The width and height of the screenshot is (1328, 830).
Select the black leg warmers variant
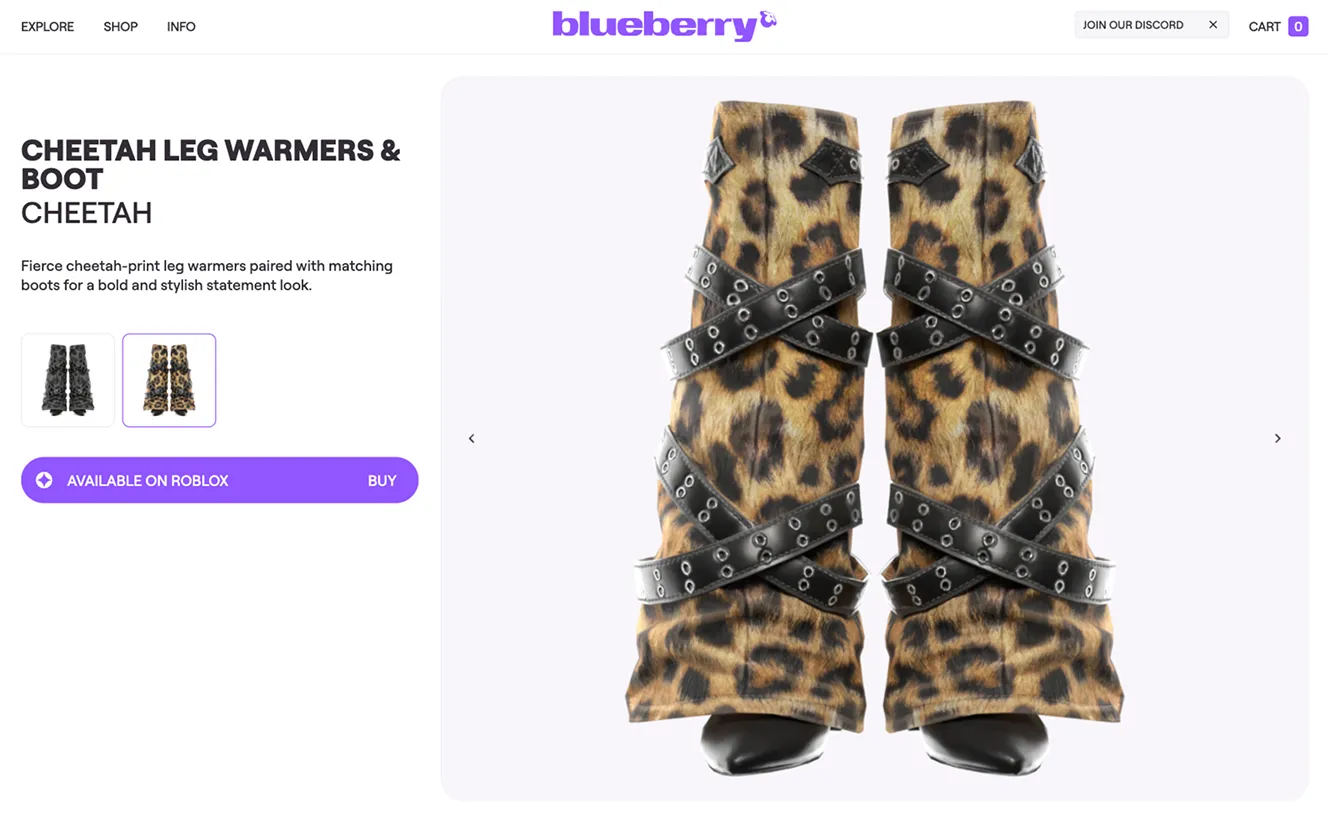click(68, 380)
